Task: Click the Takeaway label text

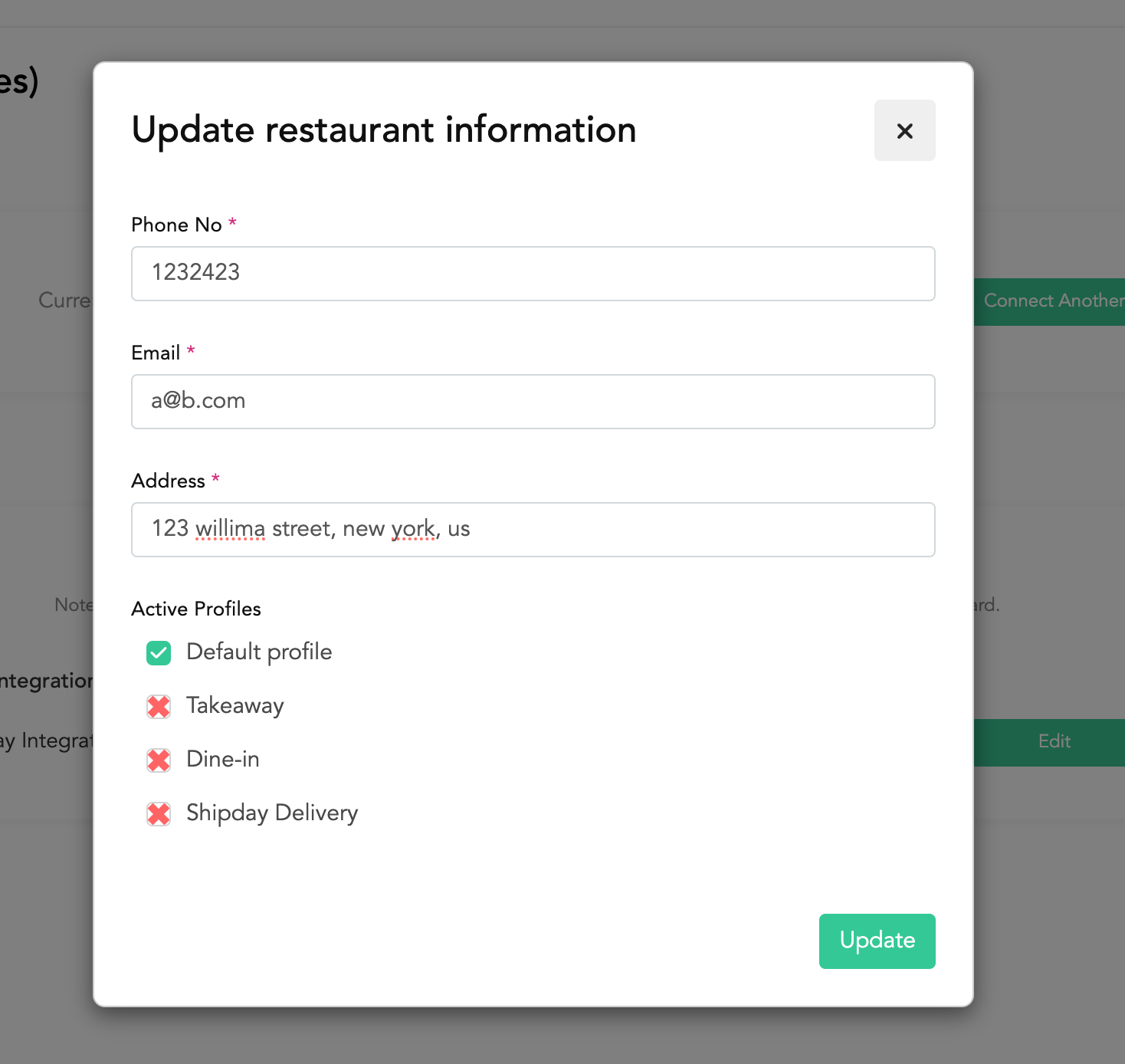Action: [x=235, y=706]
